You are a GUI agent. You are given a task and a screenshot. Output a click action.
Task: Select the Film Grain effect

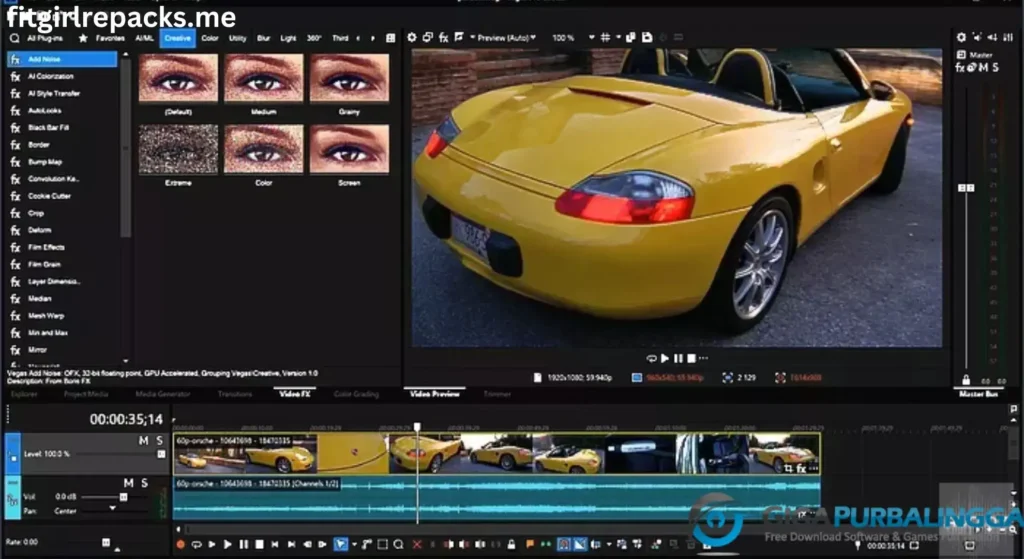(44, 264)
